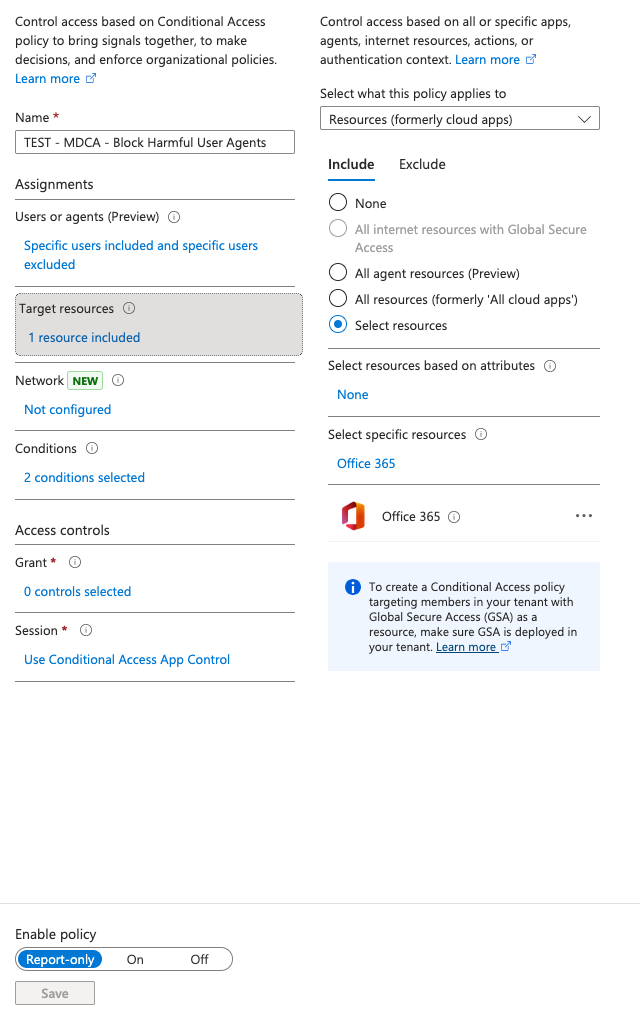This screenshot has height=1017, width=640.
Task: Switch Enable policy to Off
Action: 199,959
